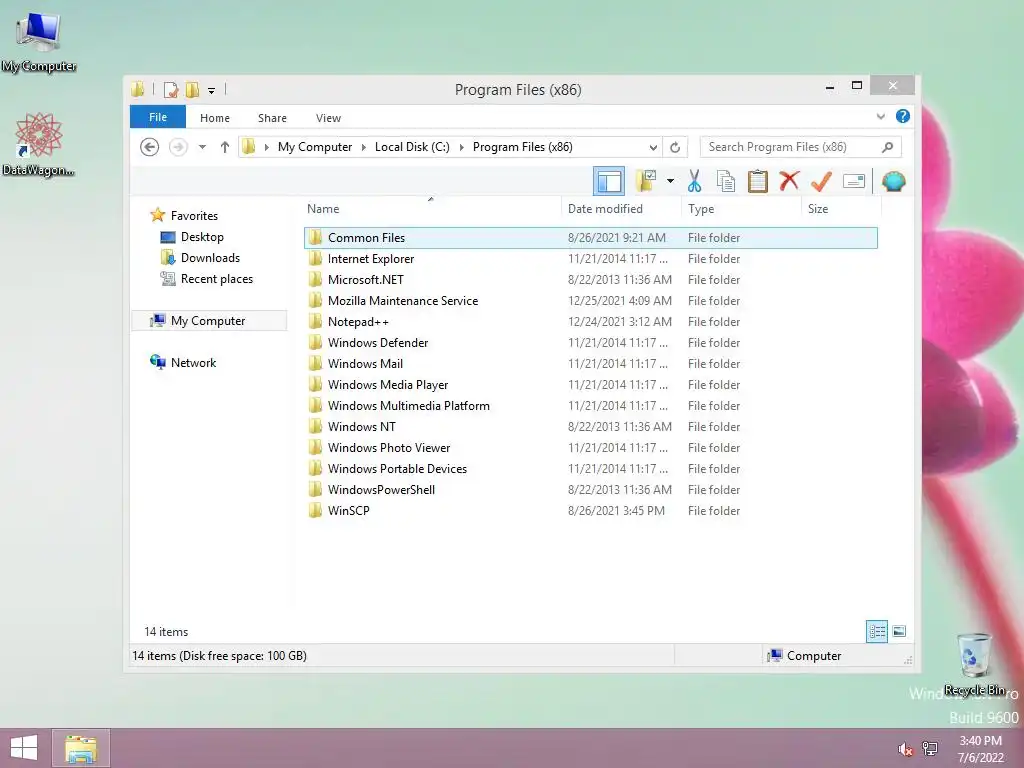Select Desktop under Favorites

click(x=202, y=236)
